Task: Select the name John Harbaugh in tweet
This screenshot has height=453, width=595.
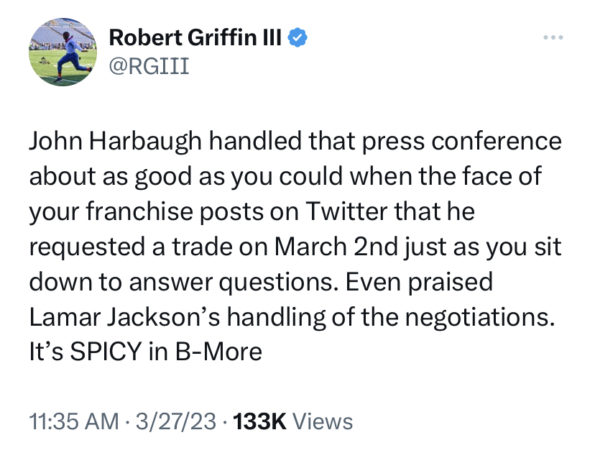Action: (x=115, y=142)
